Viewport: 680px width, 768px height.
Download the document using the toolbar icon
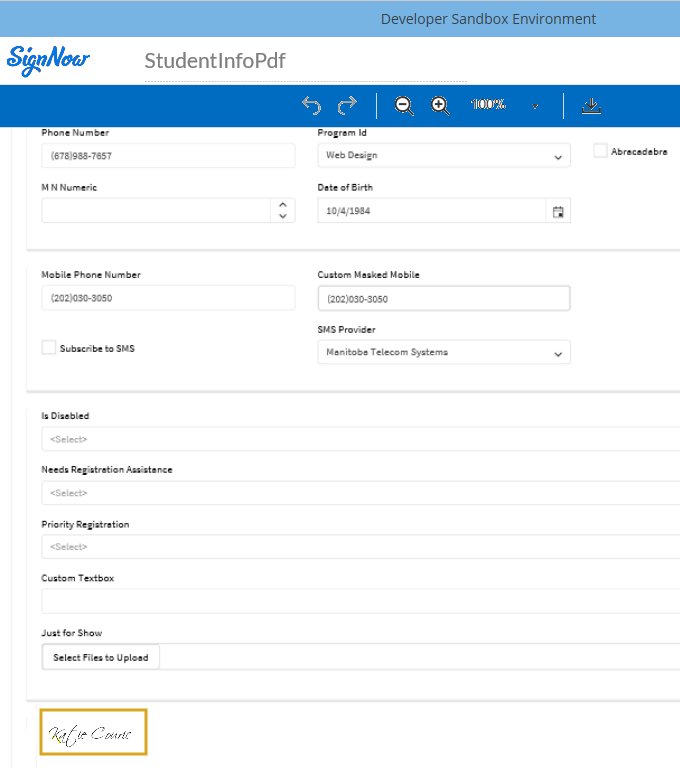point(591,106)
